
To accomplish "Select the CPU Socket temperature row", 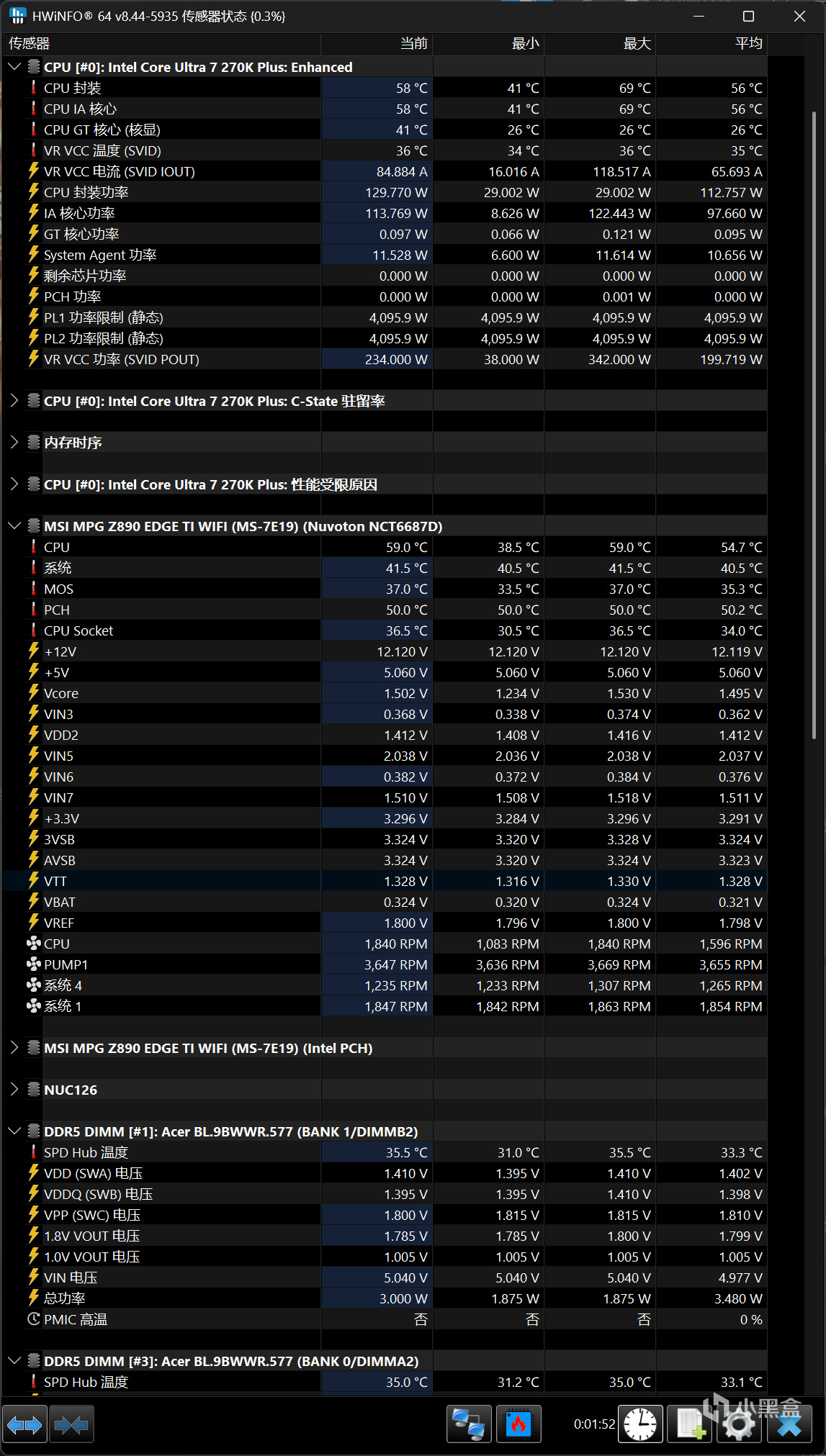I will (385, 630).
